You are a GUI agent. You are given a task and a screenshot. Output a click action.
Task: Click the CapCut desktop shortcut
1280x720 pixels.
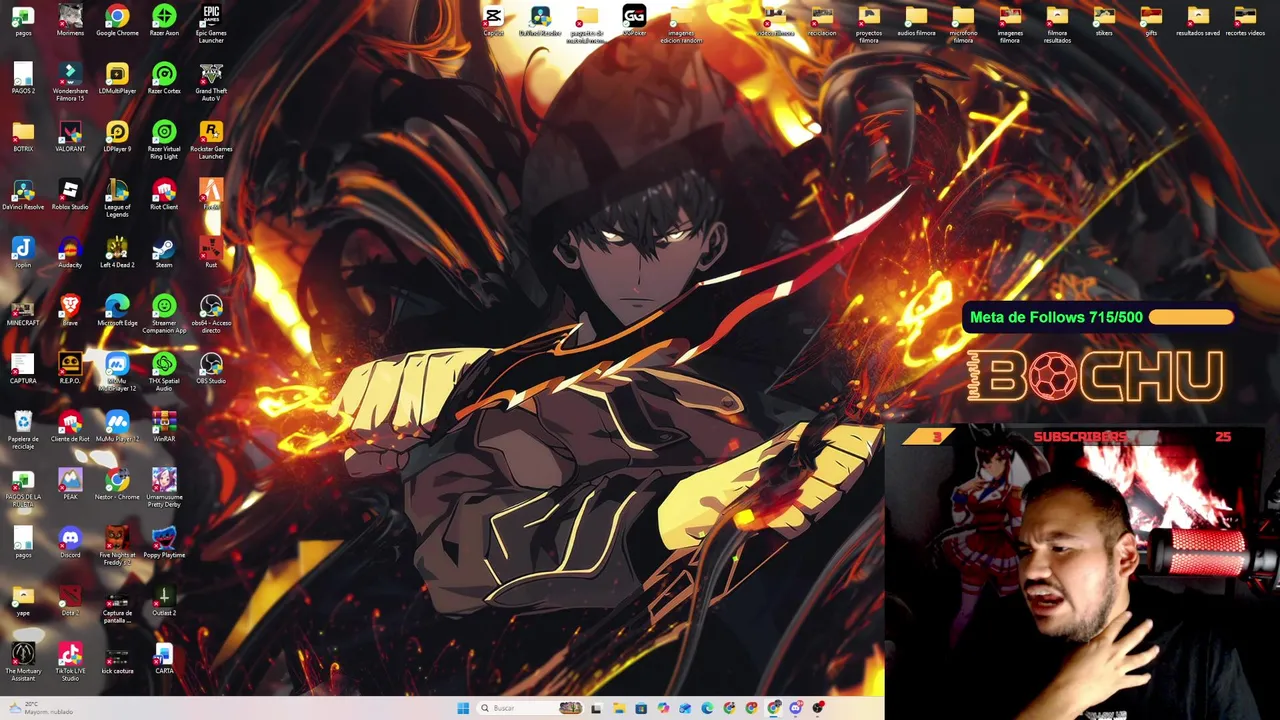[493, 20]
